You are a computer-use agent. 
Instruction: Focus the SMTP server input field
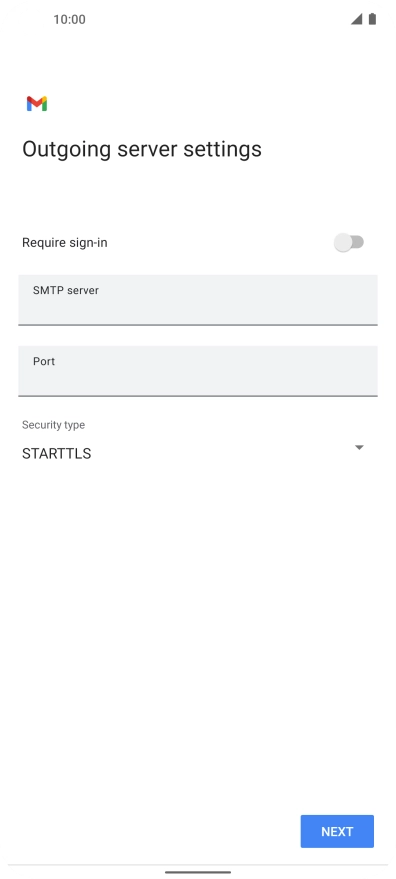pos(198,300)
